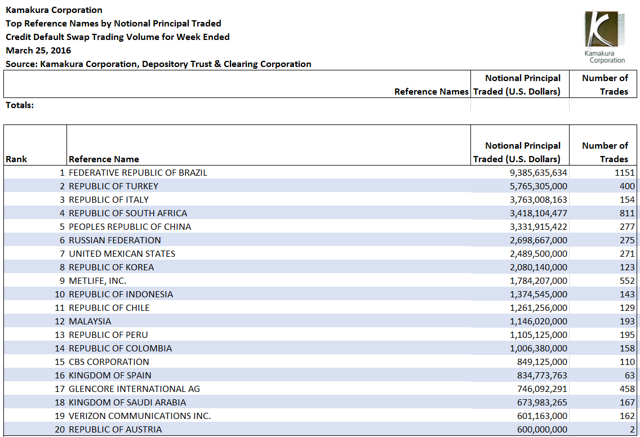Viewport: 640px width, 437px height.
Task: Click 'Top Reference Names by Notional Principal Traded'
Action: coord(113,23)
